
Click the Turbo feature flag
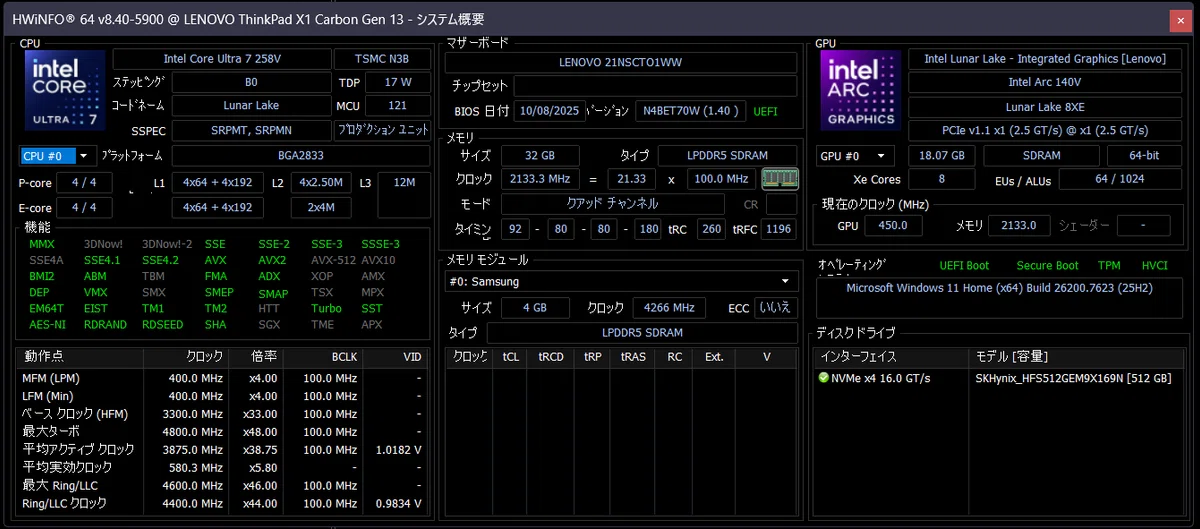pyautogui.click(x=326, y=308)
